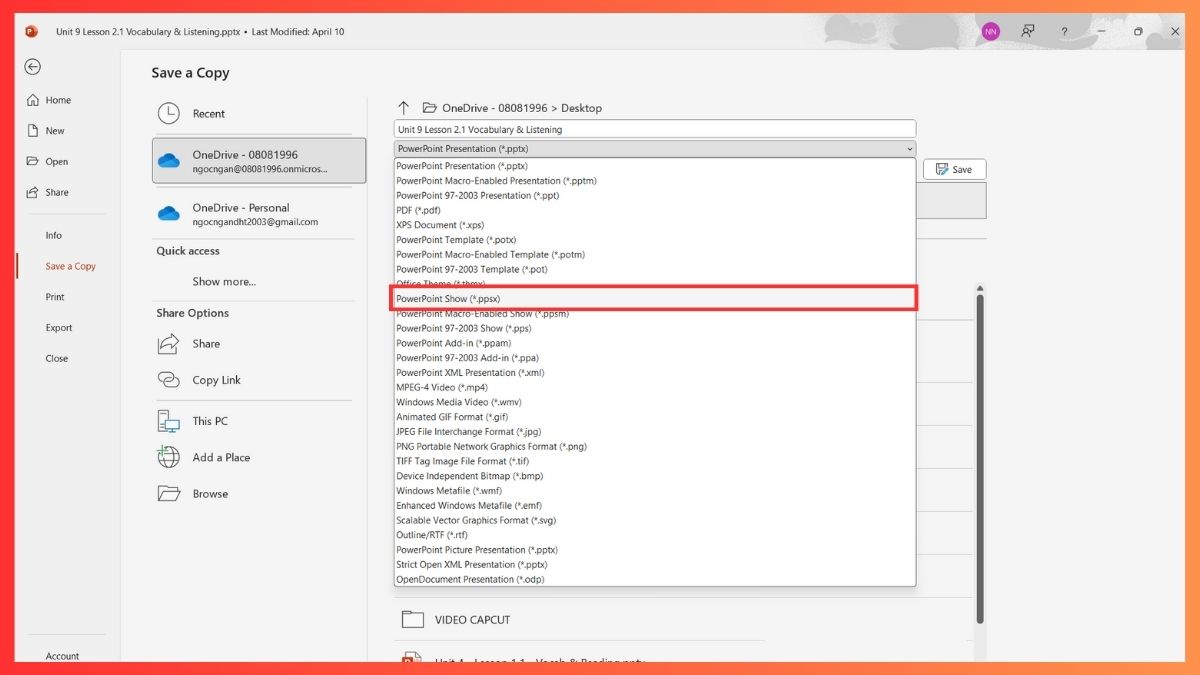Click the Recent clock icon
The image size is (1200, 675).
(168, 114)
